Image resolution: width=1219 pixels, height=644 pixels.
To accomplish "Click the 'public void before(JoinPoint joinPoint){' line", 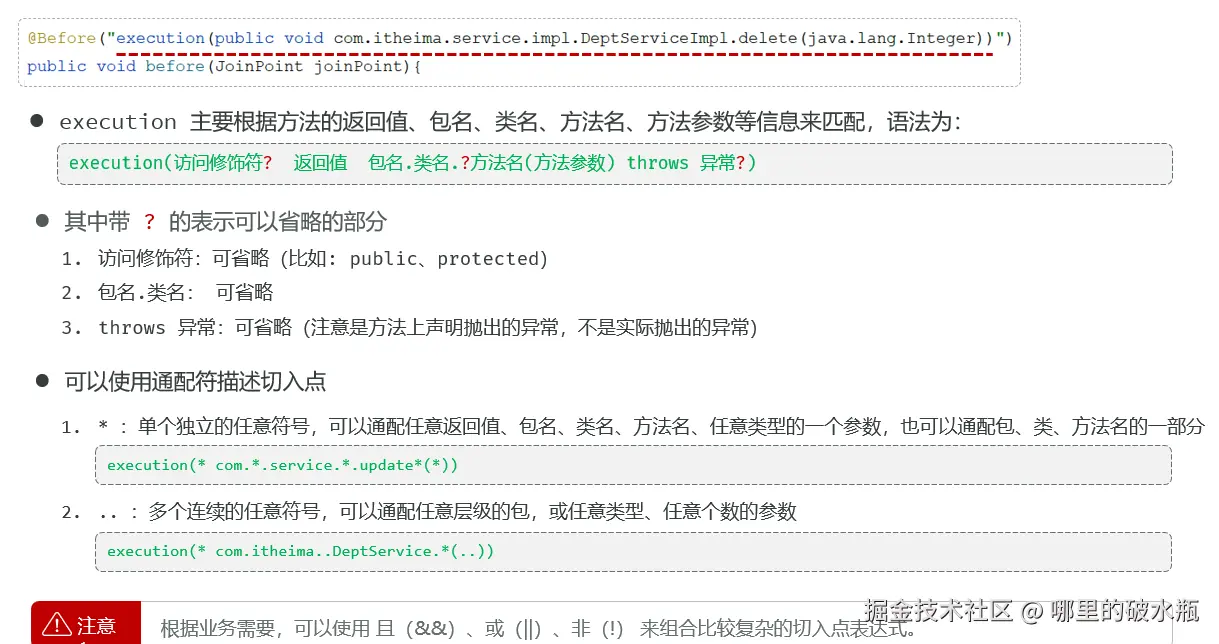I will pos(225,66).
